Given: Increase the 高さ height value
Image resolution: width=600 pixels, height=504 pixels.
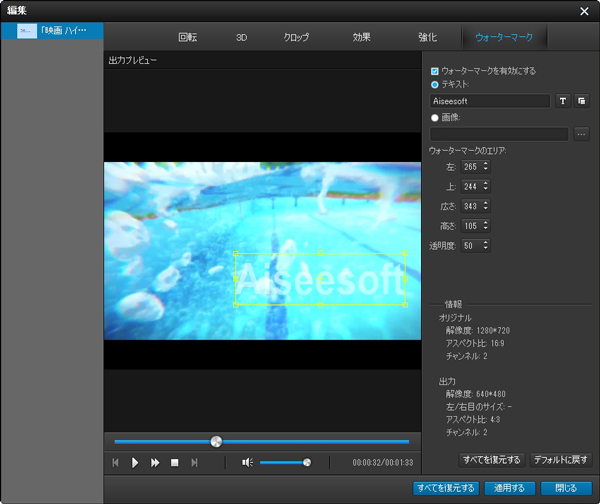Looking at the screenshot, I should pos(486,223).
